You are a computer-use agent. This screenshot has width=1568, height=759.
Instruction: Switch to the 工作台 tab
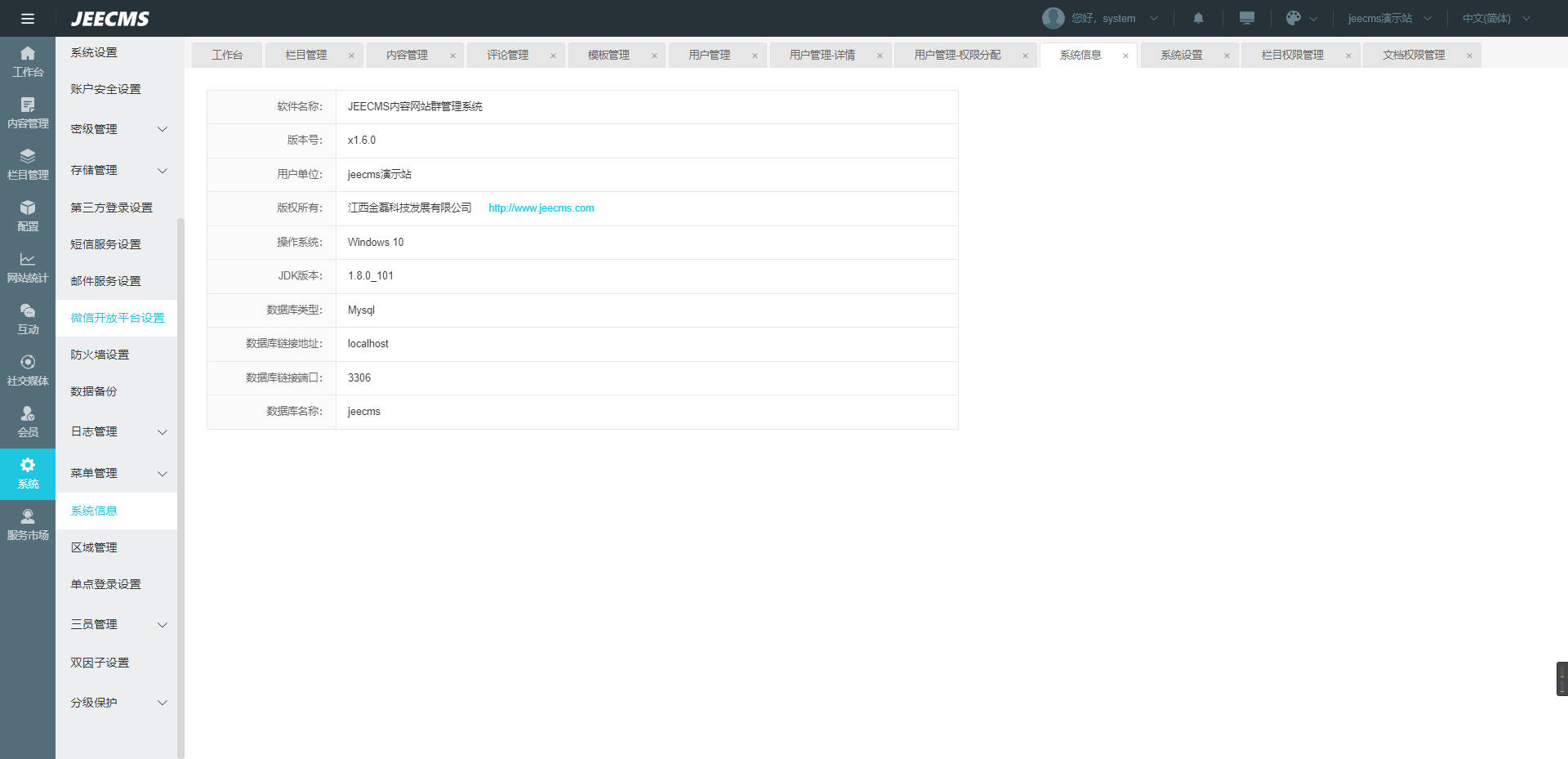click(227, 55)
